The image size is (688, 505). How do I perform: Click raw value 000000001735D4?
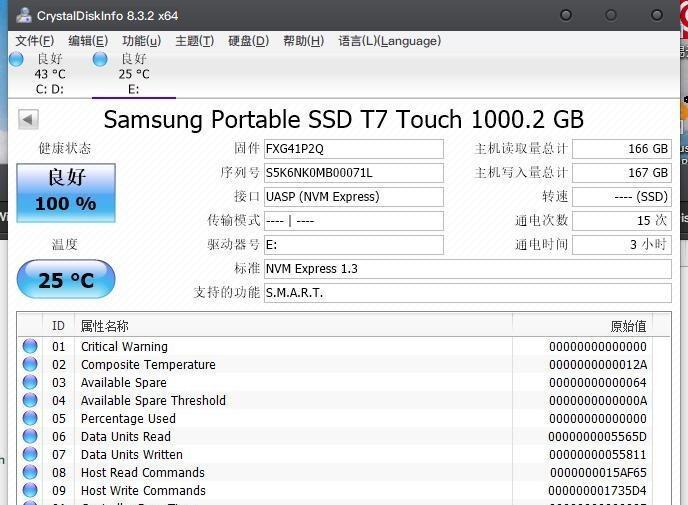pyautogui.click(x=598, y=491)
